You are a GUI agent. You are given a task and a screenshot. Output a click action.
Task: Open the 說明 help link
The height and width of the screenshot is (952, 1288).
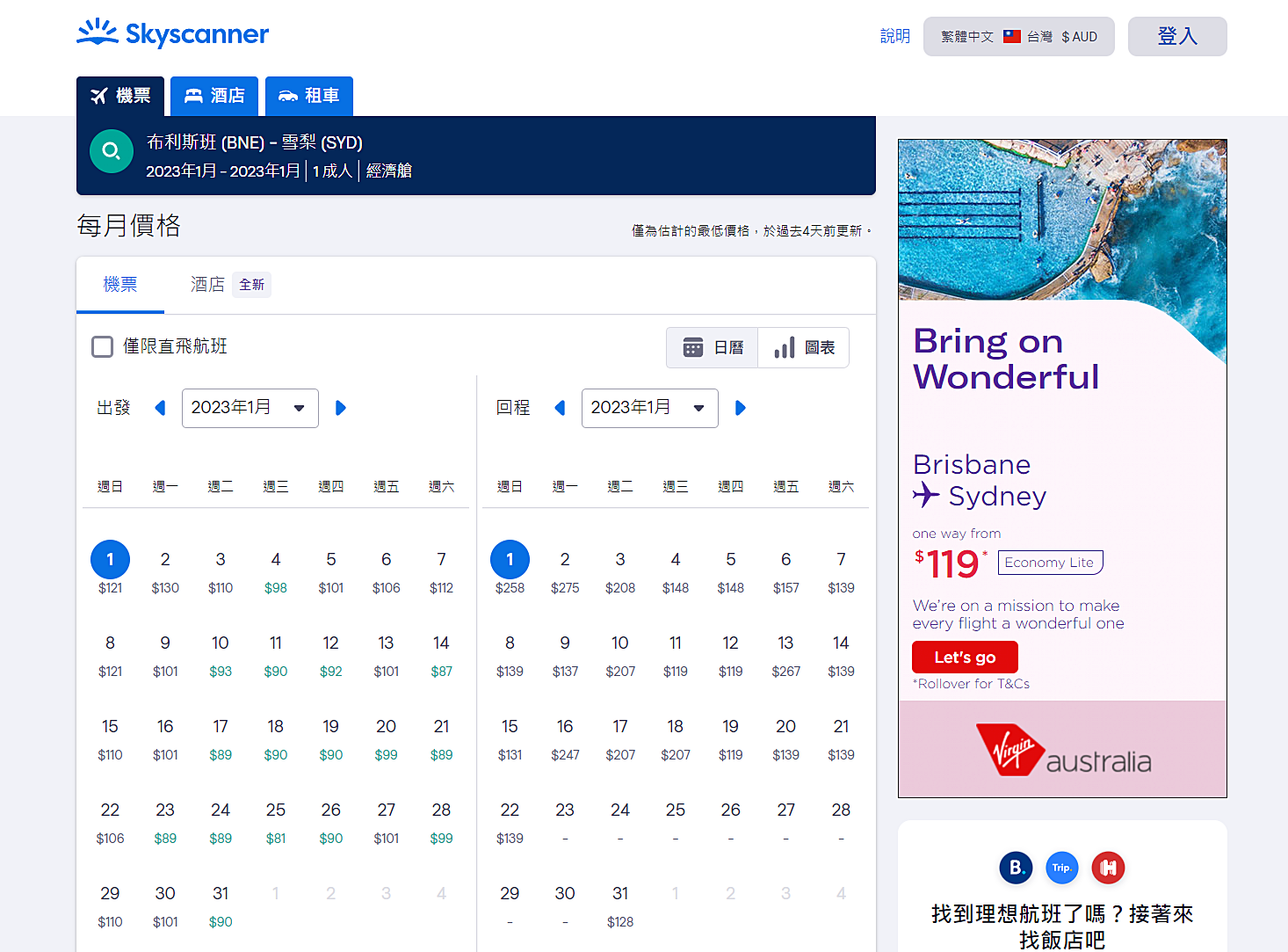895,36
